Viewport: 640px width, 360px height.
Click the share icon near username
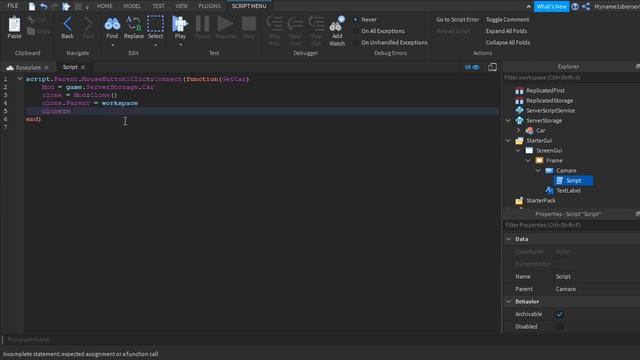click(x=586, y=7)
